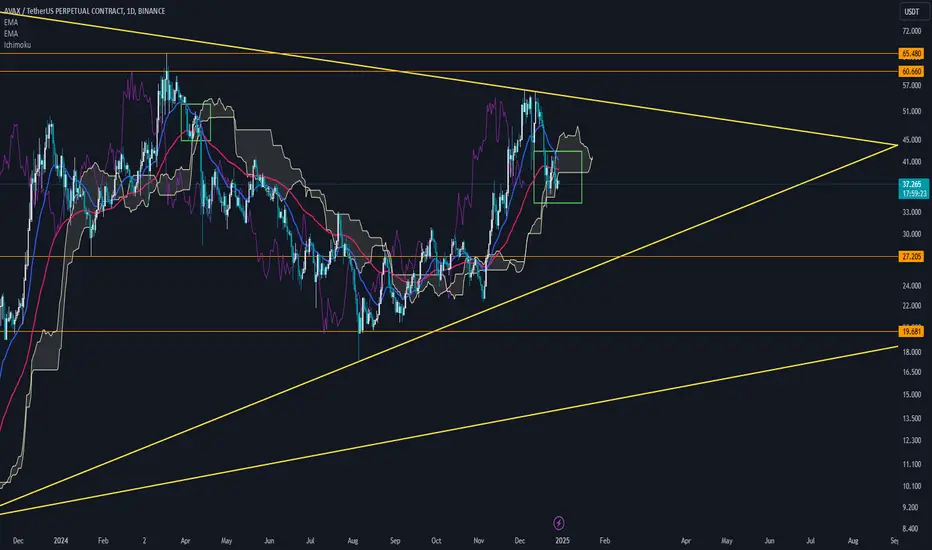
Task: Click the 22.000 price scale value
Action: [911, 306]
